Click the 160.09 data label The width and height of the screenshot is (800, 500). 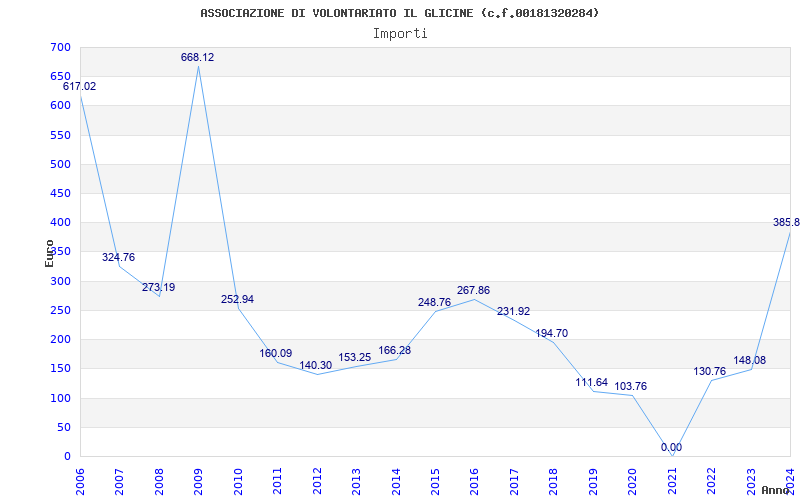(276, 353)
